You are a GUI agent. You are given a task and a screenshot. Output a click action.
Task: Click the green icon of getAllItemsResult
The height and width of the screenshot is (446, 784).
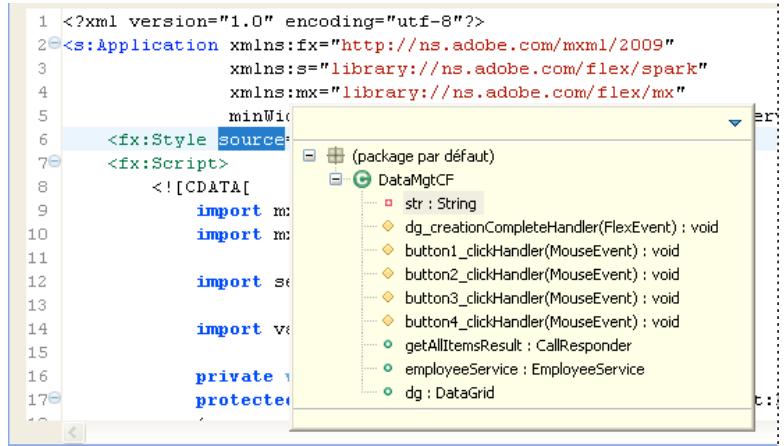388,344
